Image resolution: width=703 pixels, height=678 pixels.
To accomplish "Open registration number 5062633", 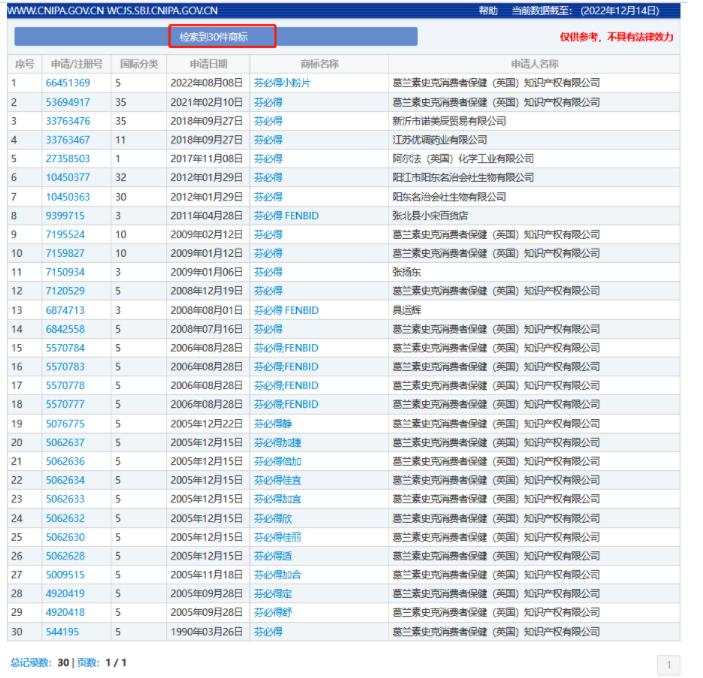I will (x=65, y=499).
